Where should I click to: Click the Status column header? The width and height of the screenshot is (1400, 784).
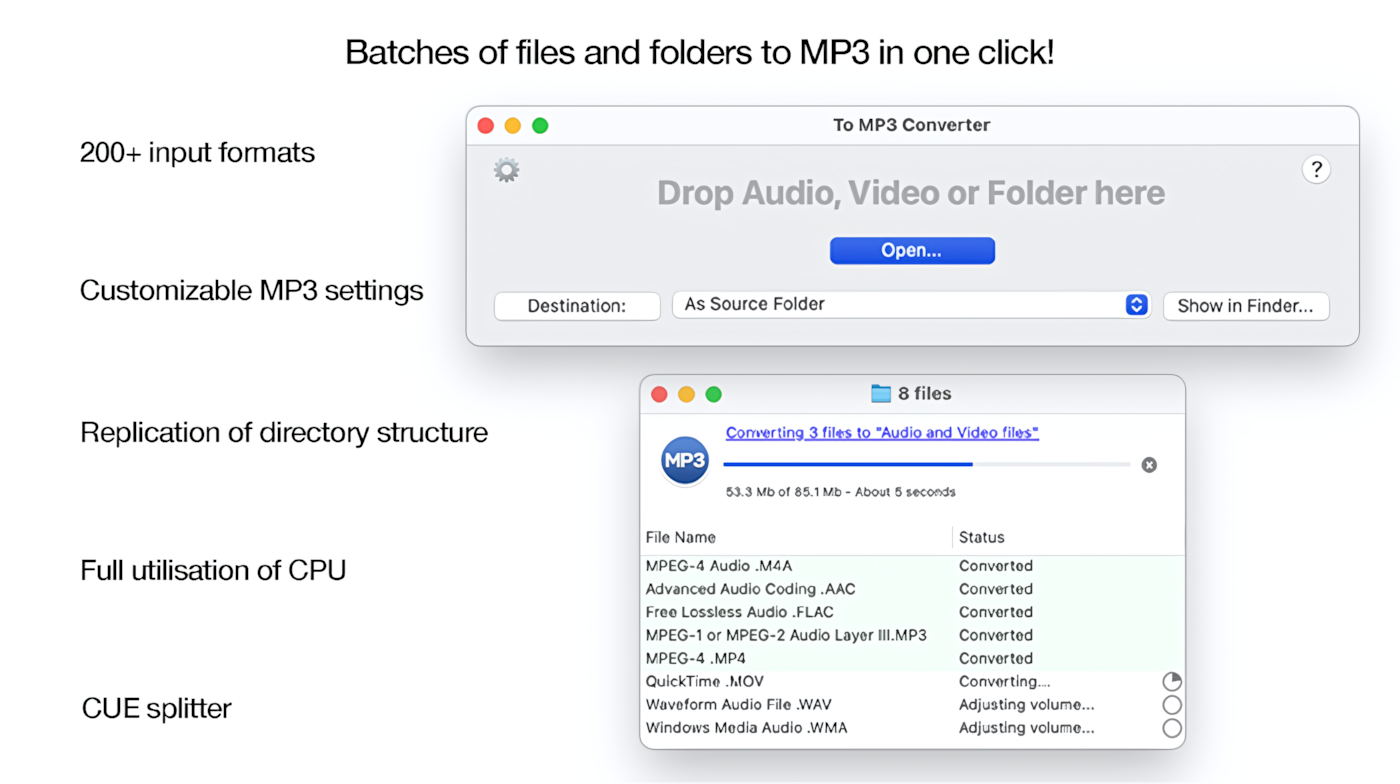pos(981,537)
